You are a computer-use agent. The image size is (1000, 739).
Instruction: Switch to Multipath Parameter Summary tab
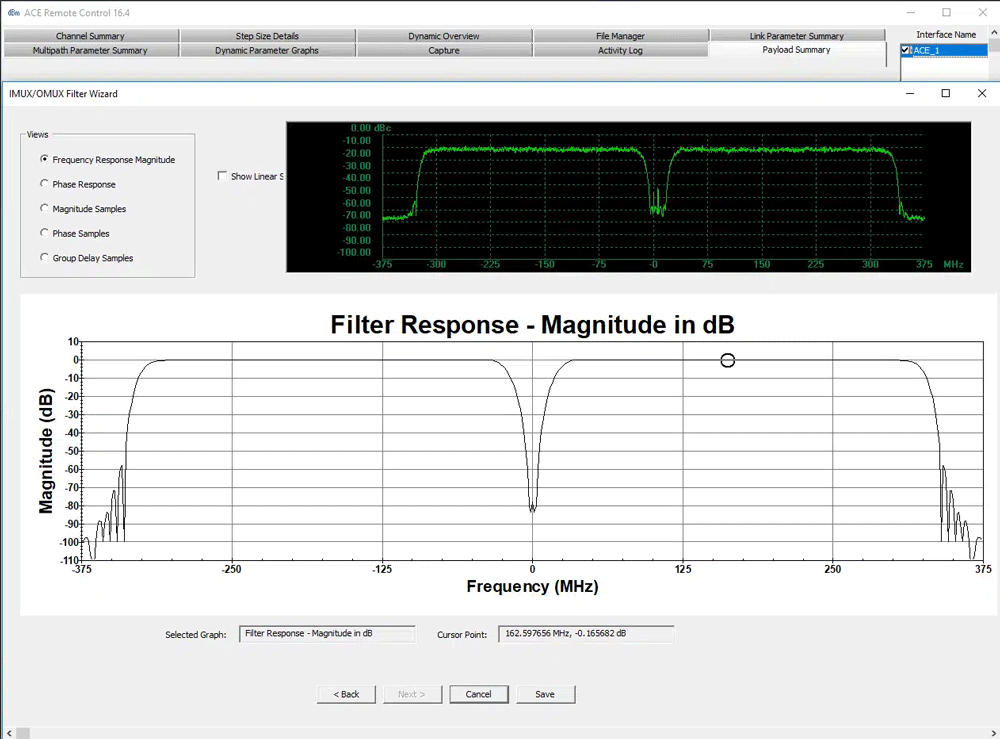[90, 50]
